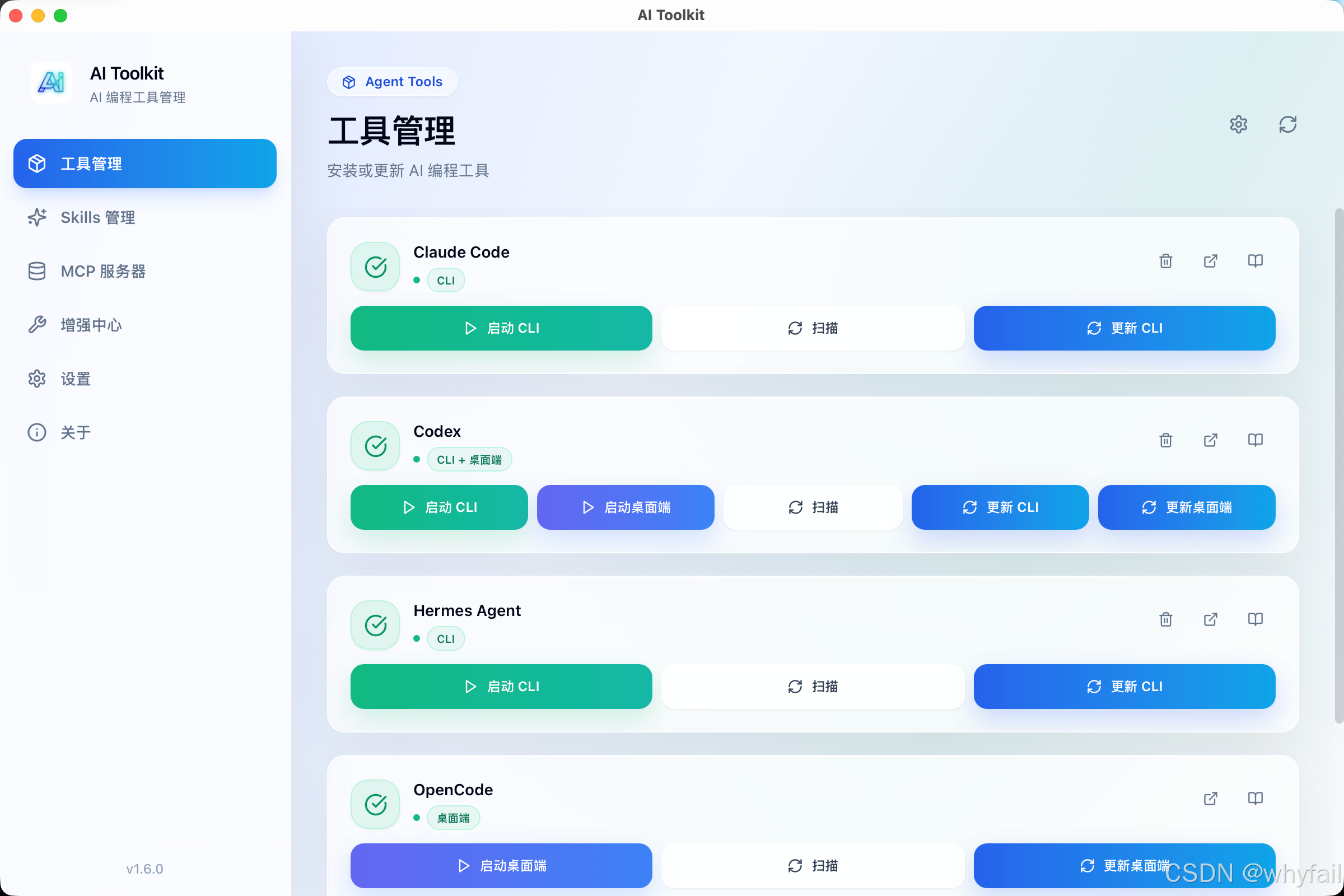Open Claude Code documentation book icon
The image size is (1344, 896).
(x=1255, y=261)
